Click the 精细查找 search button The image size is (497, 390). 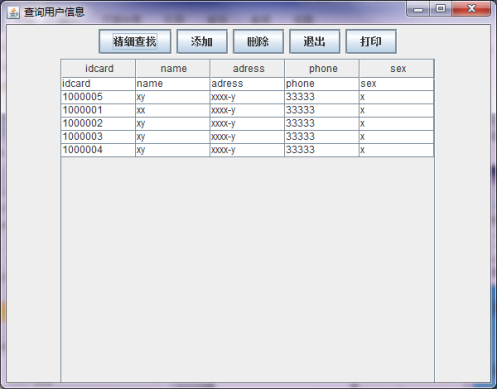pyautogui.click(x=135, y=42)
